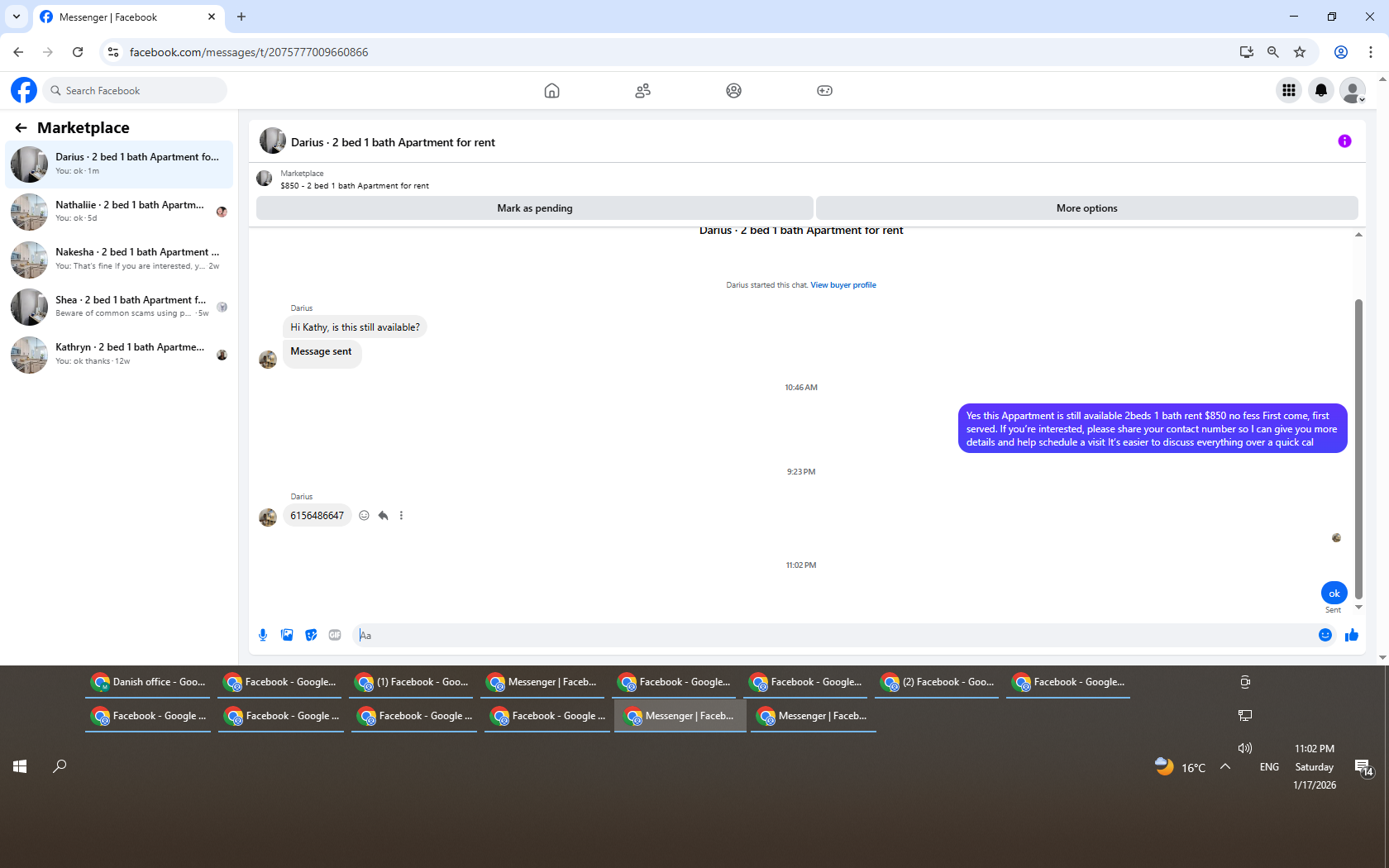
Task: Open notifications bell
Action: coord(1321,90)
